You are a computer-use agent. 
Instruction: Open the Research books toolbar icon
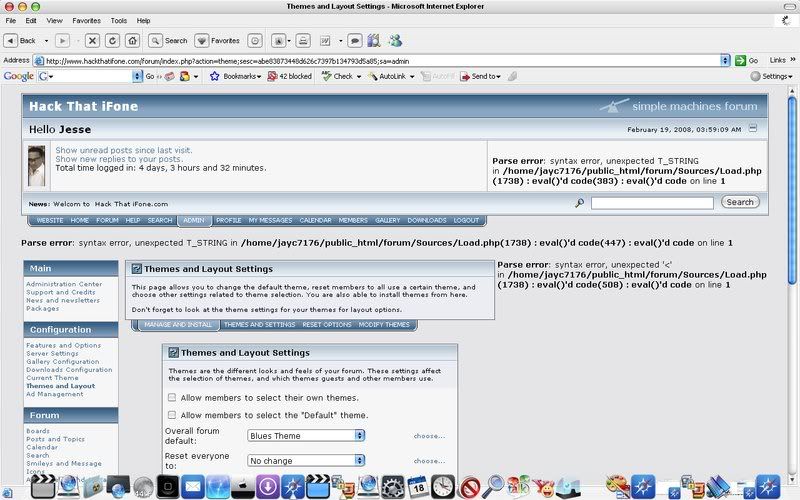coord(374,41)
